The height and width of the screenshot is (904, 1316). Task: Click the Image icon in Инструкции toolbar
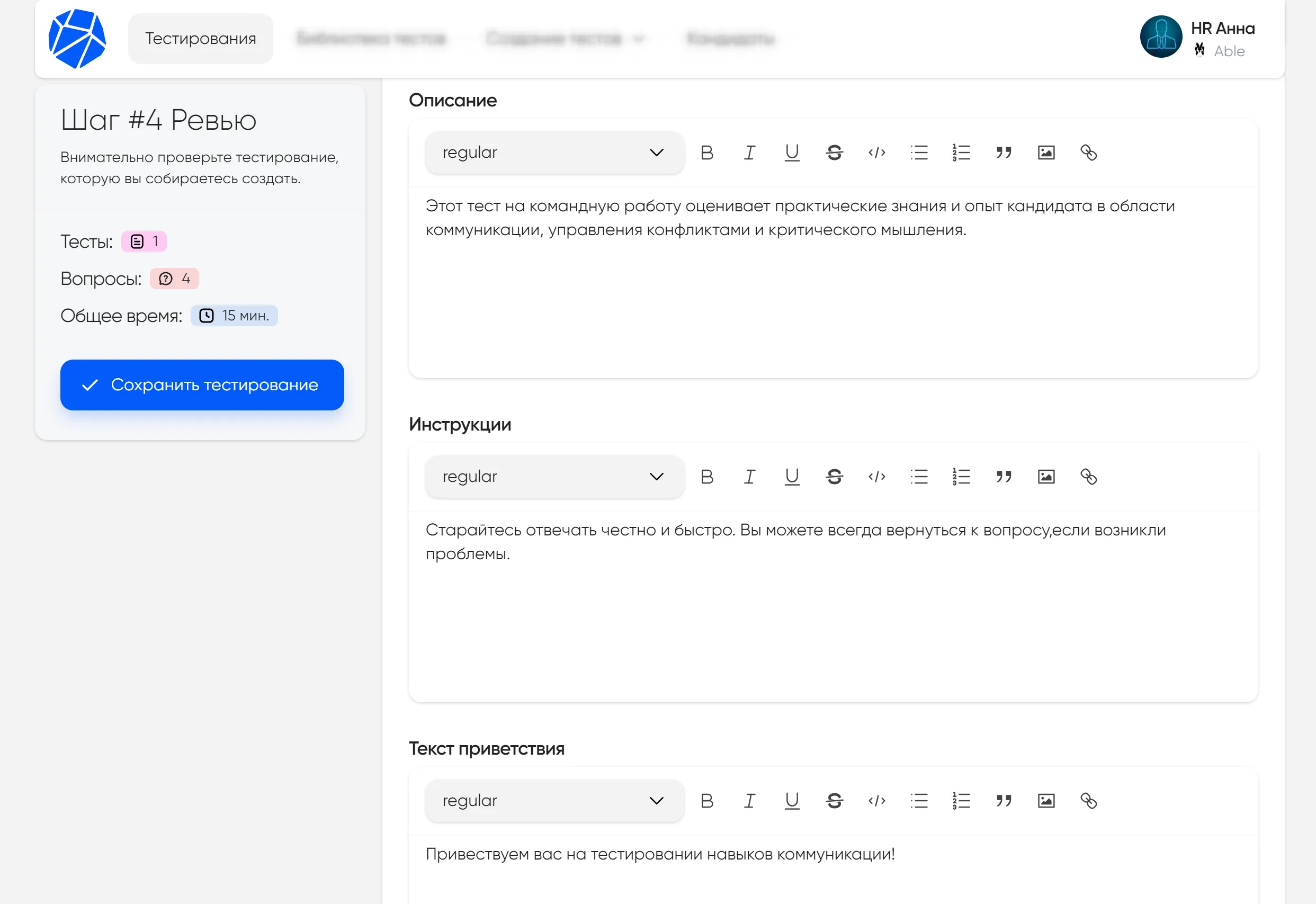coord(1045,477)
